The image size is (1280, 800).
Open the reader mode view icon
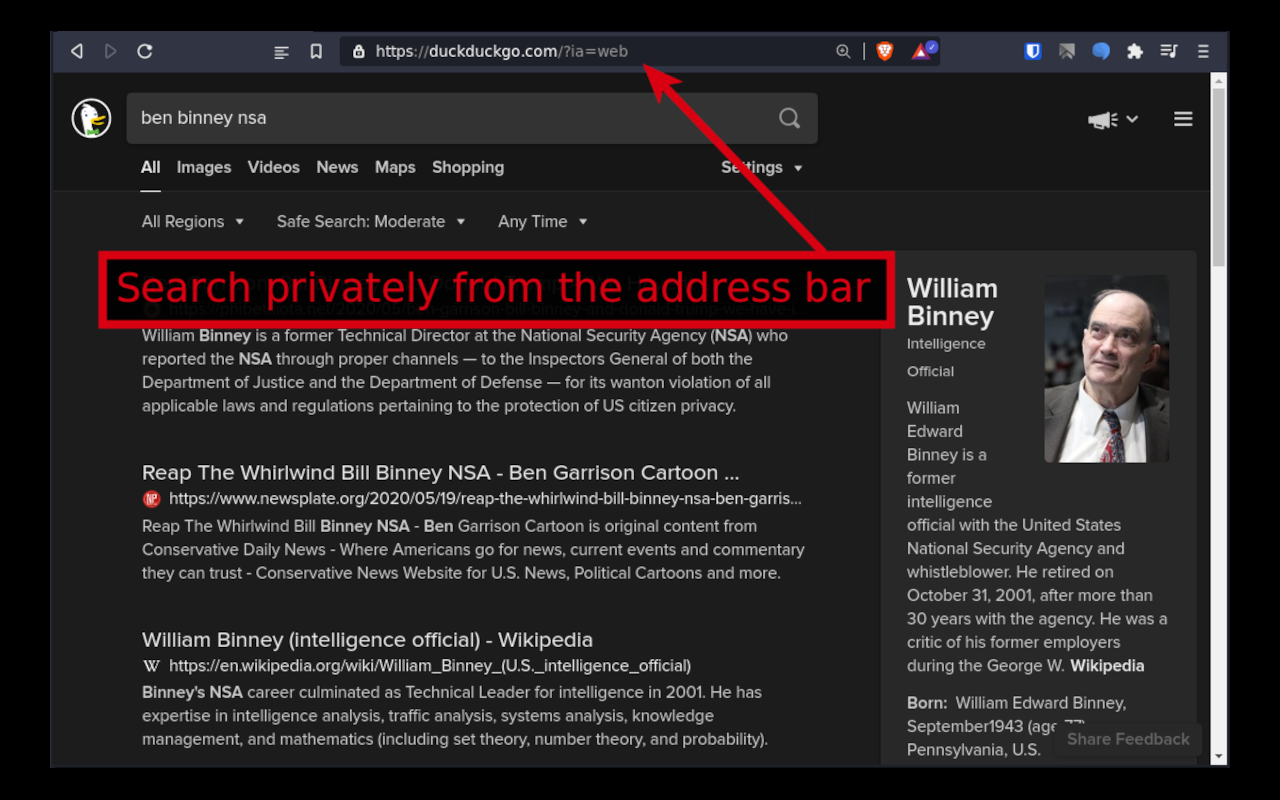[282, 52]
